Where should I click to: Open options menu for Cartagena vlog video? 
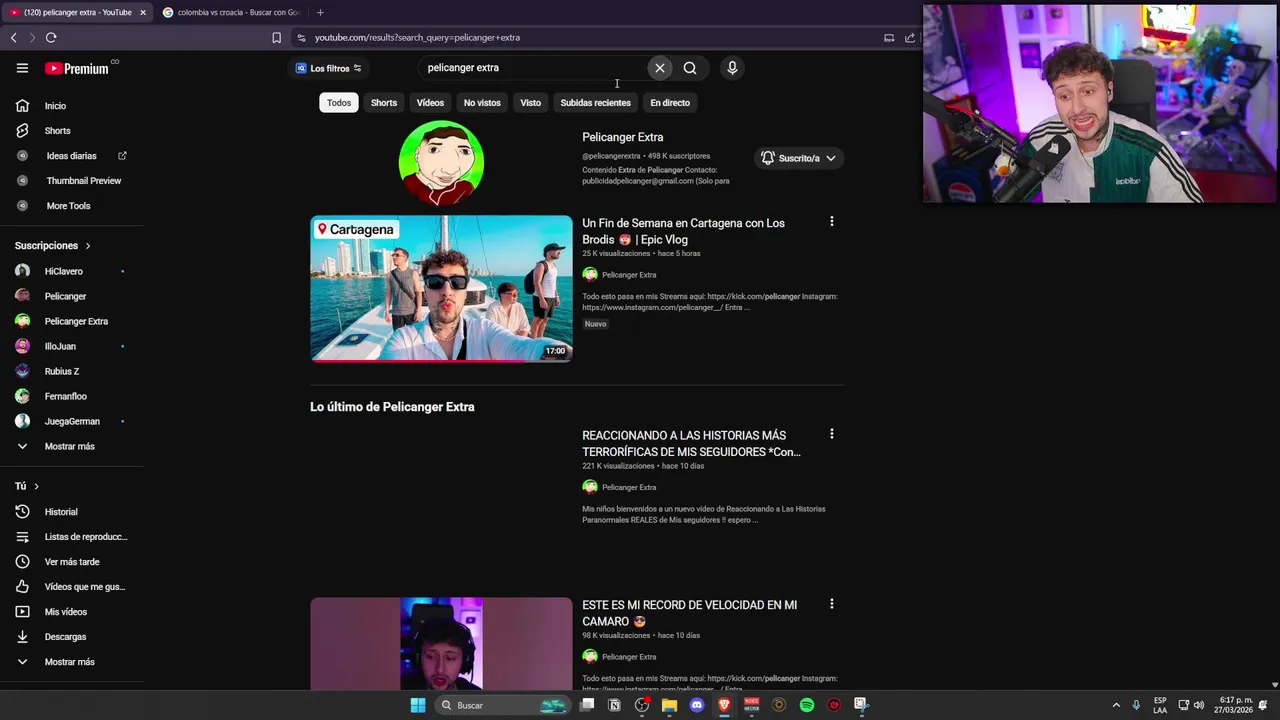(x=831, y=222)
